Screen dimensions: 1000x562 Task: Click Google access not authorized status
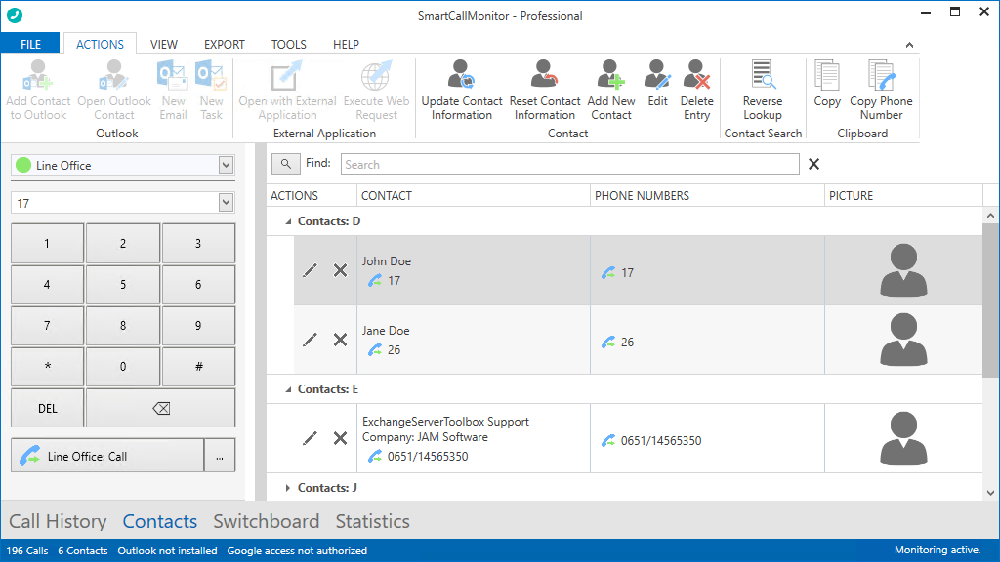(297, 551)
